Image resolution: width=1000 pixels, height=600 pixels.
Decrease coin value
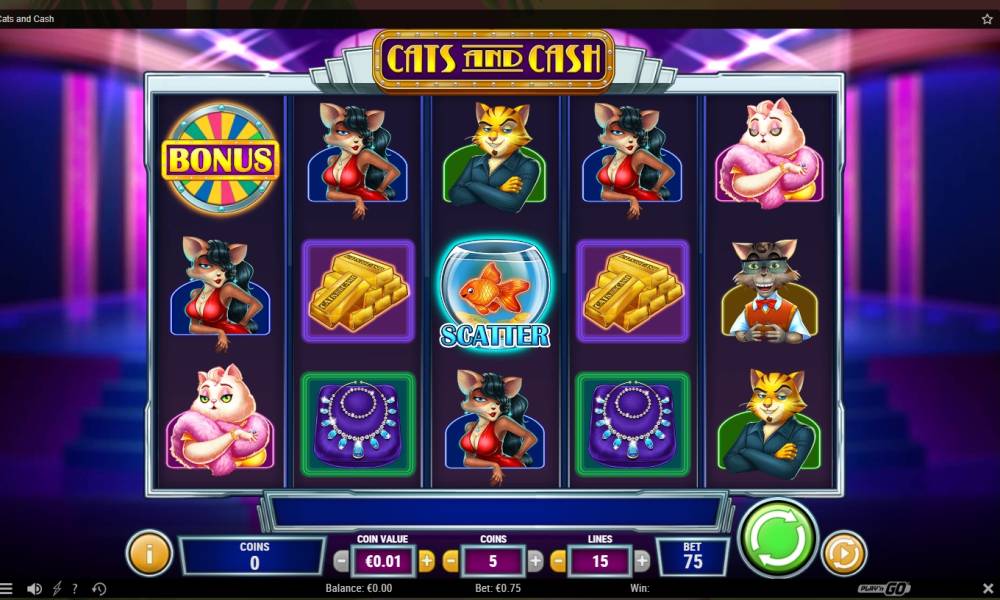[x=341, y=561]
